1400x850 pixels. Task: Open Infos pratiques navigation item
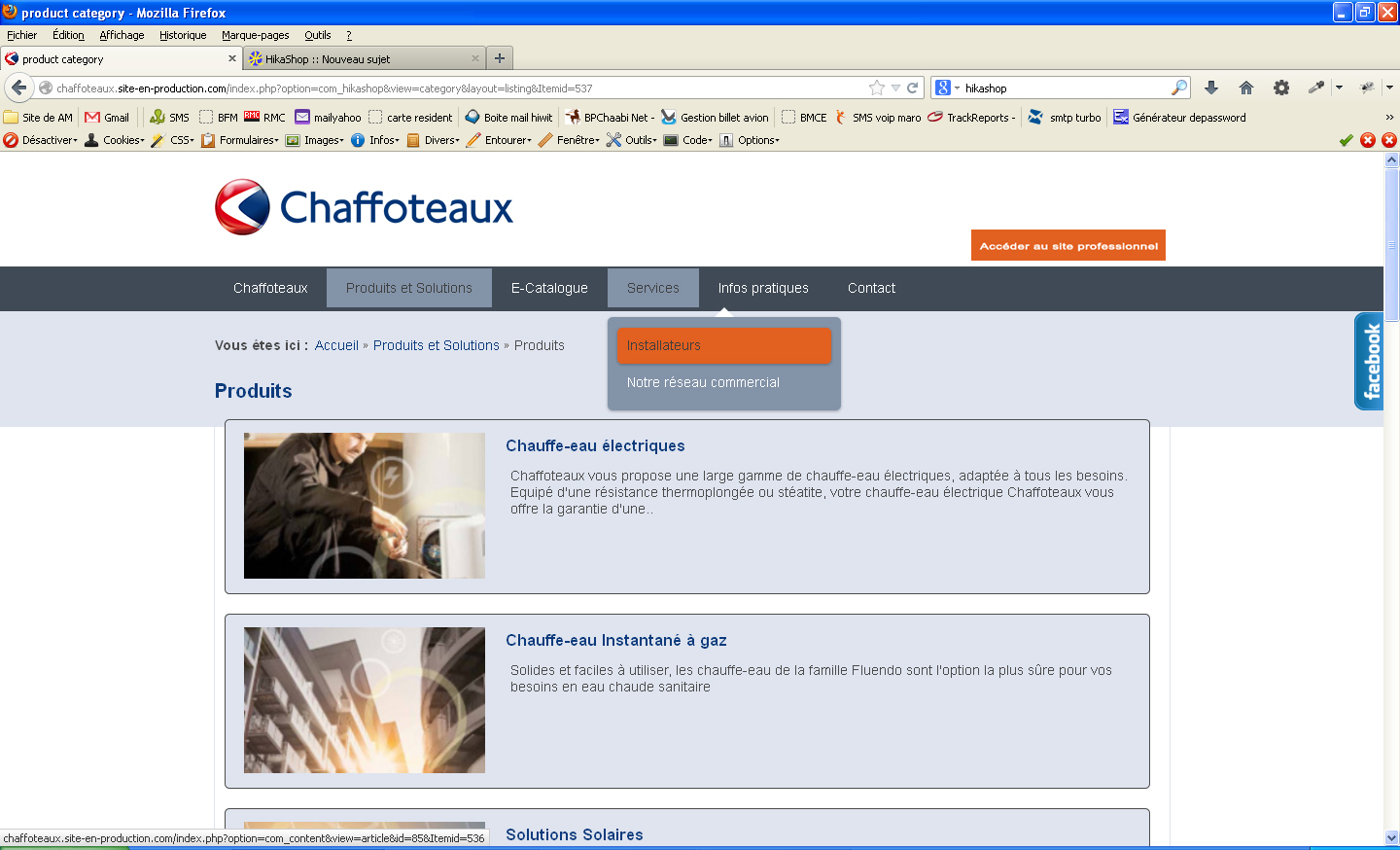click(x=763, y=288)
